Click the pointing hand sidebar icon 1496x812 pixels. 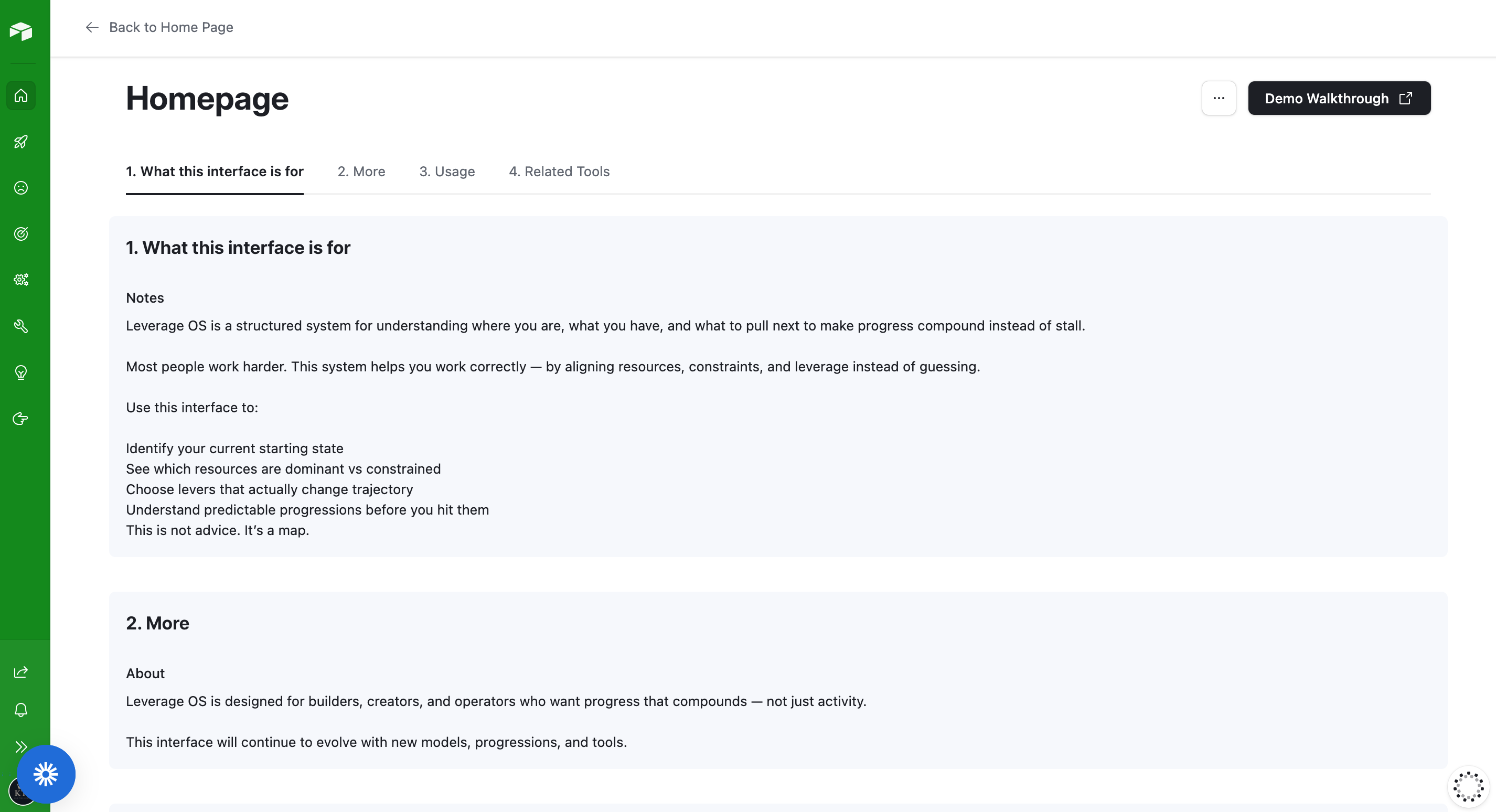pos(21,418)
